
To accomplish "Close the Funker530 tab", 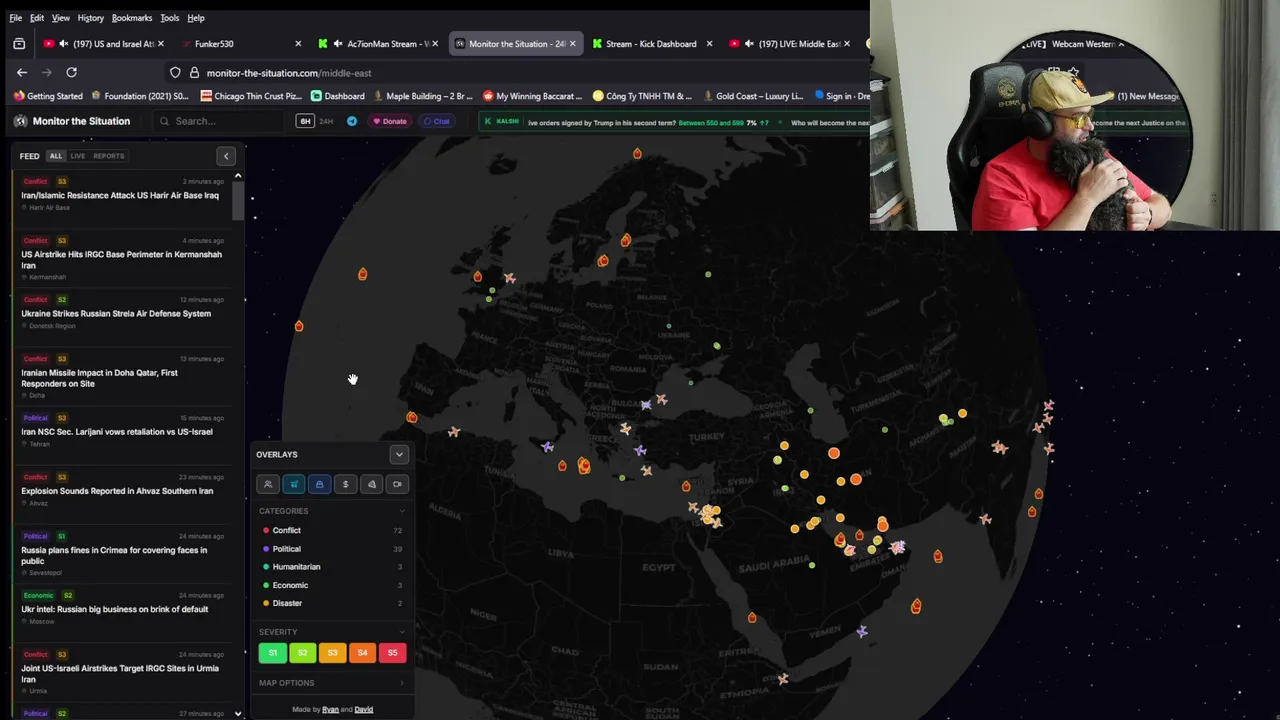I will (298, 44).
